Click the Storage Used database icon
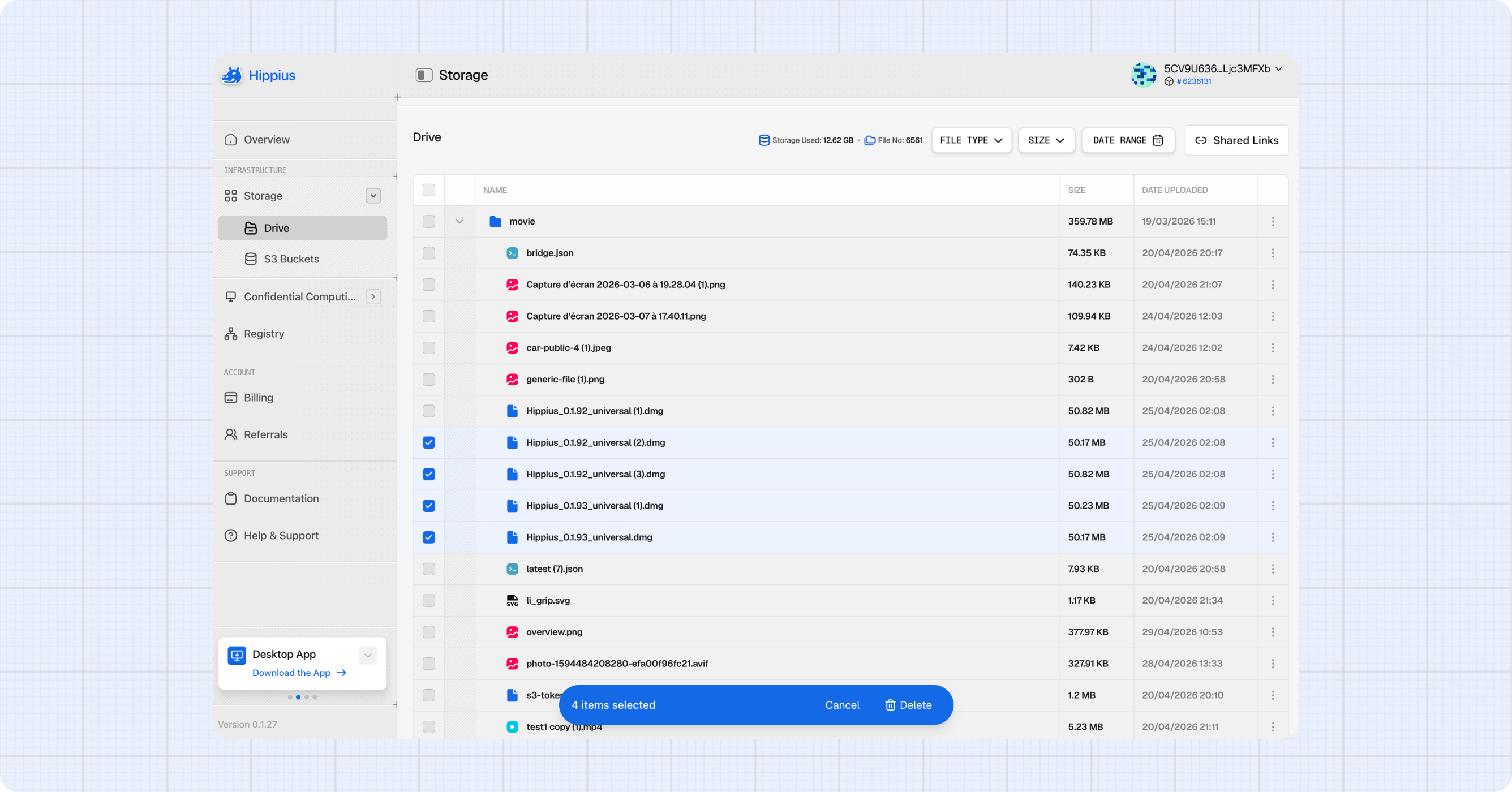 coord(763,140)
